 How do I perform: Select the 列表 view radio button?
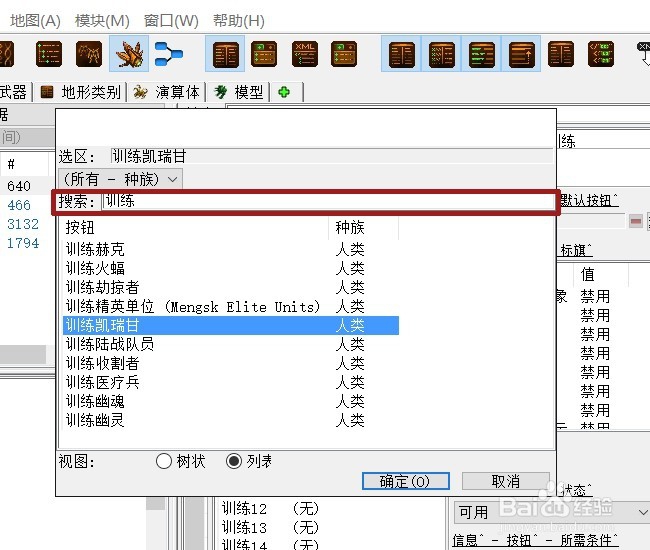point(234,460)
